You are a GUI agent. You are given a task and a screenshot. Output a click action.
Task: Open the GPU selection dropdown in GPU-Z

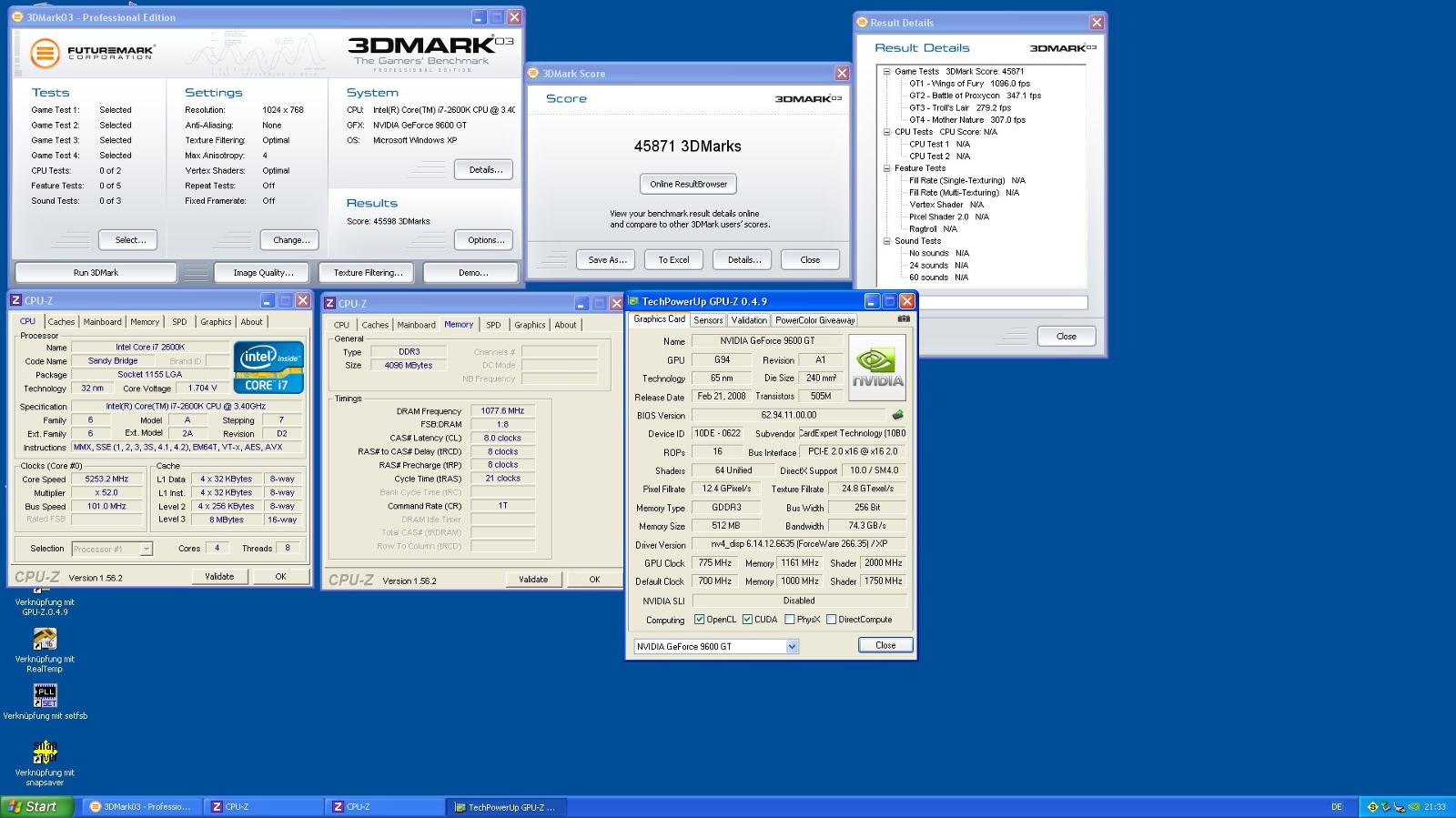pyautogui.click(x=792, y=646)
